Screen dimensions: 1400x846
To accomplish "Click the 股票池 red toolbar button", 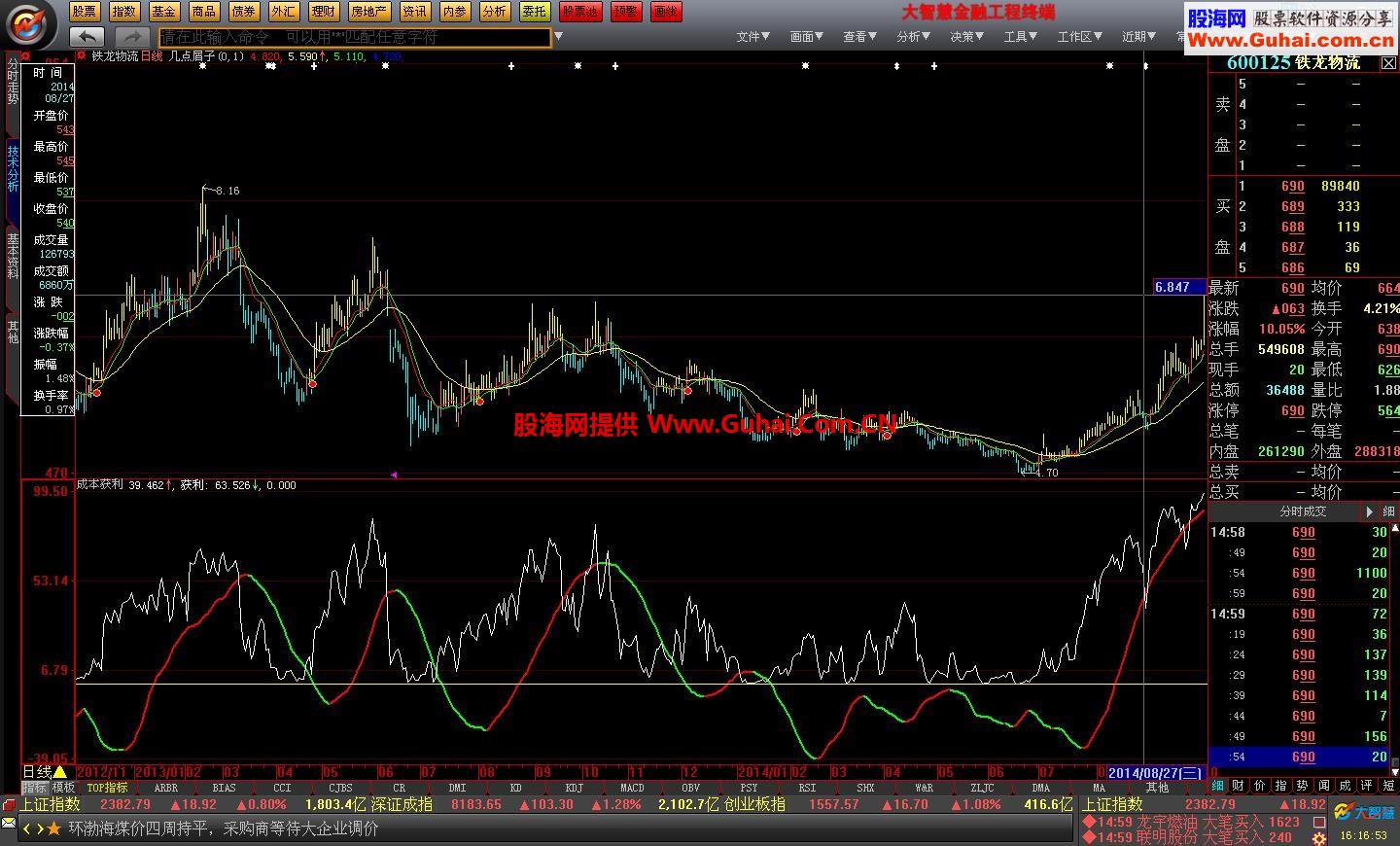I will pos(579,12).
